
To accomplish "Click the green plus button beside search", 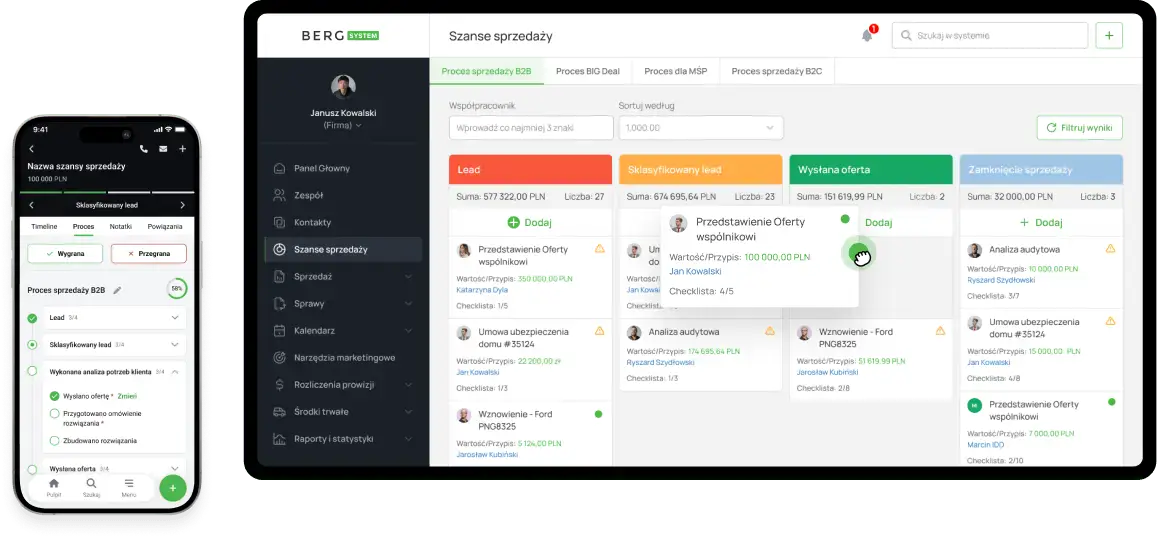I will tap(1109, 35).
